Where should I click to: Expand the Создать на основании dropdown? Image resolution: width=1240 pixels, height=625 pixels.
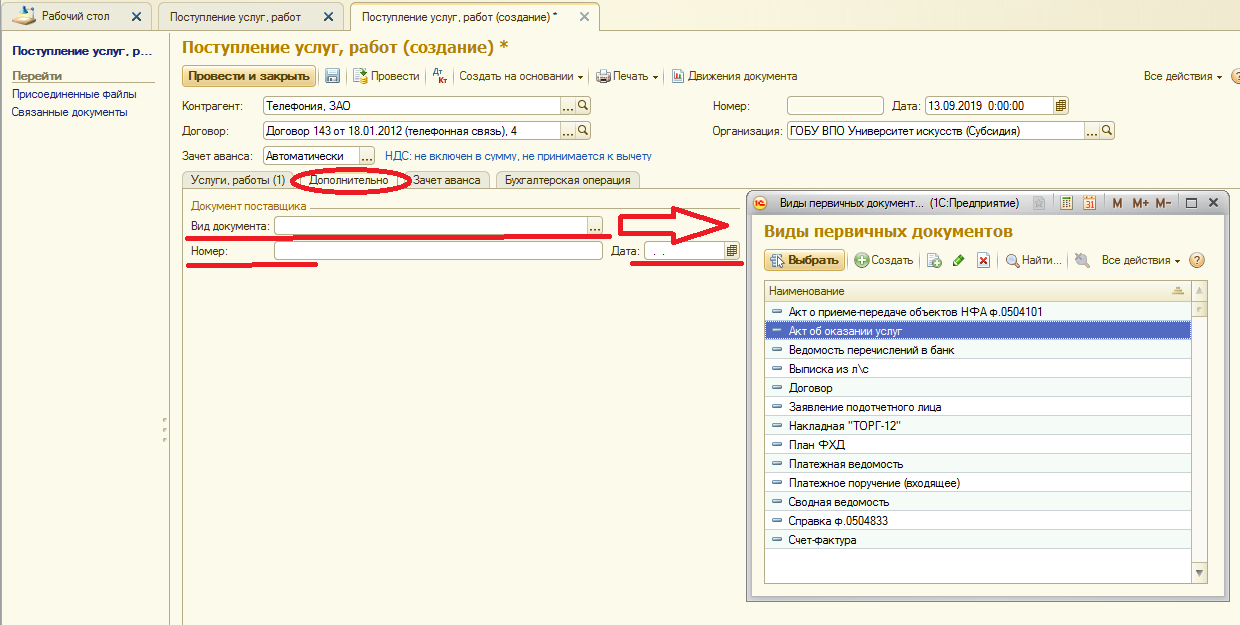coord(521,76)
